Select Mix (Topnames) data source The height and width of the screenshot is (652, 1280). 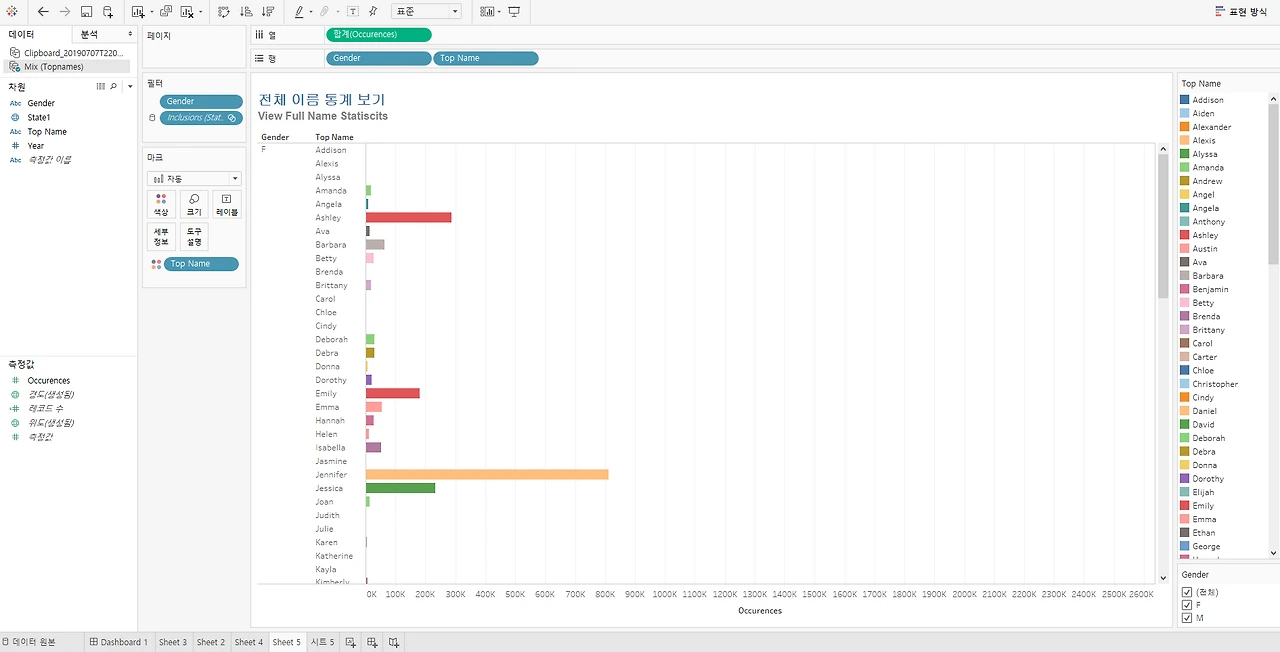pyautogui.click(x=66, y=66)
